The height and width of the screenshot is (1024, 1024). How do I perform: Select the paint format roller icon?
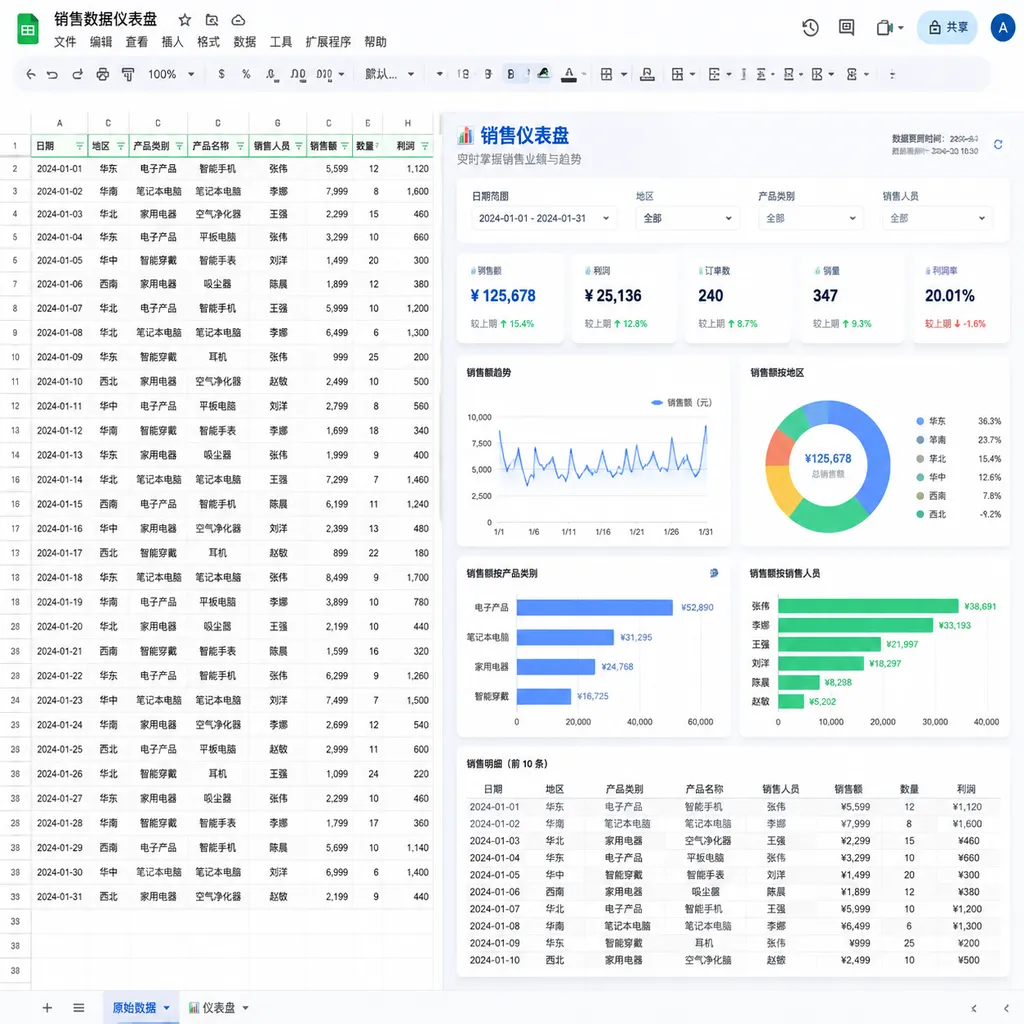point(128,74)
